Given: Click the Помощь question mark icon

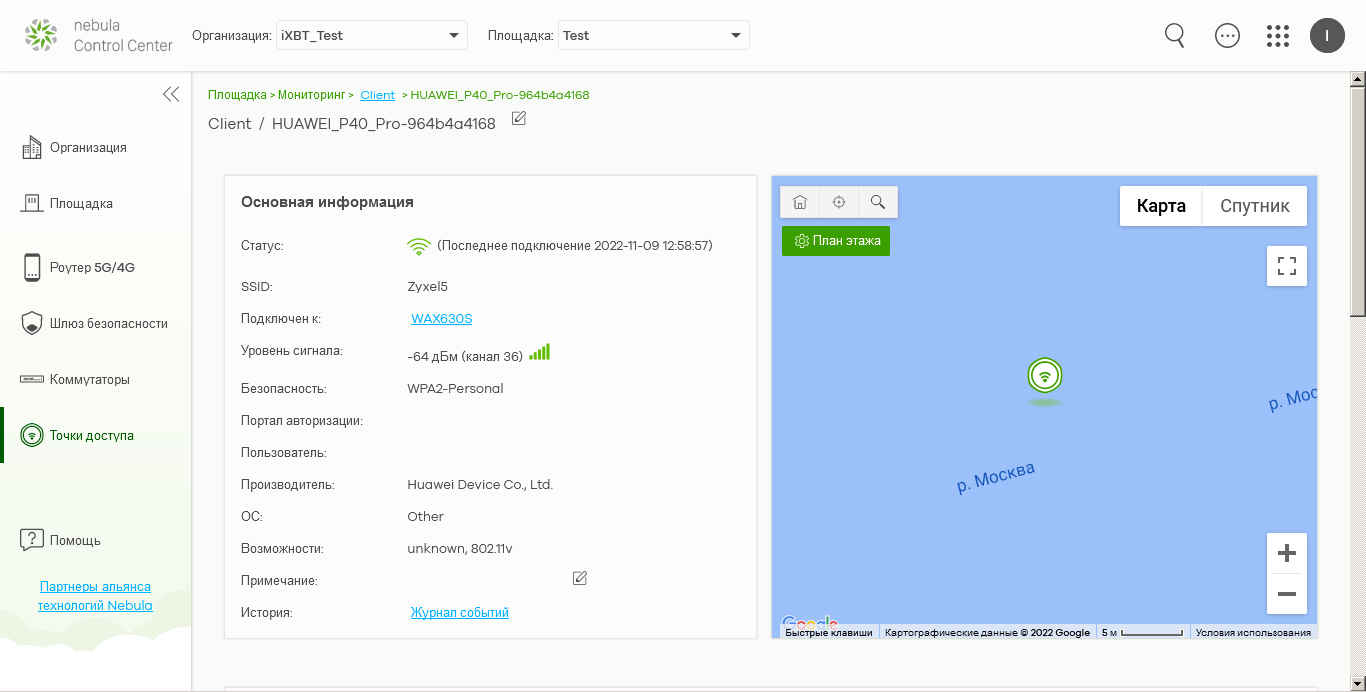Looking at the screenshot, I should 32,540.
